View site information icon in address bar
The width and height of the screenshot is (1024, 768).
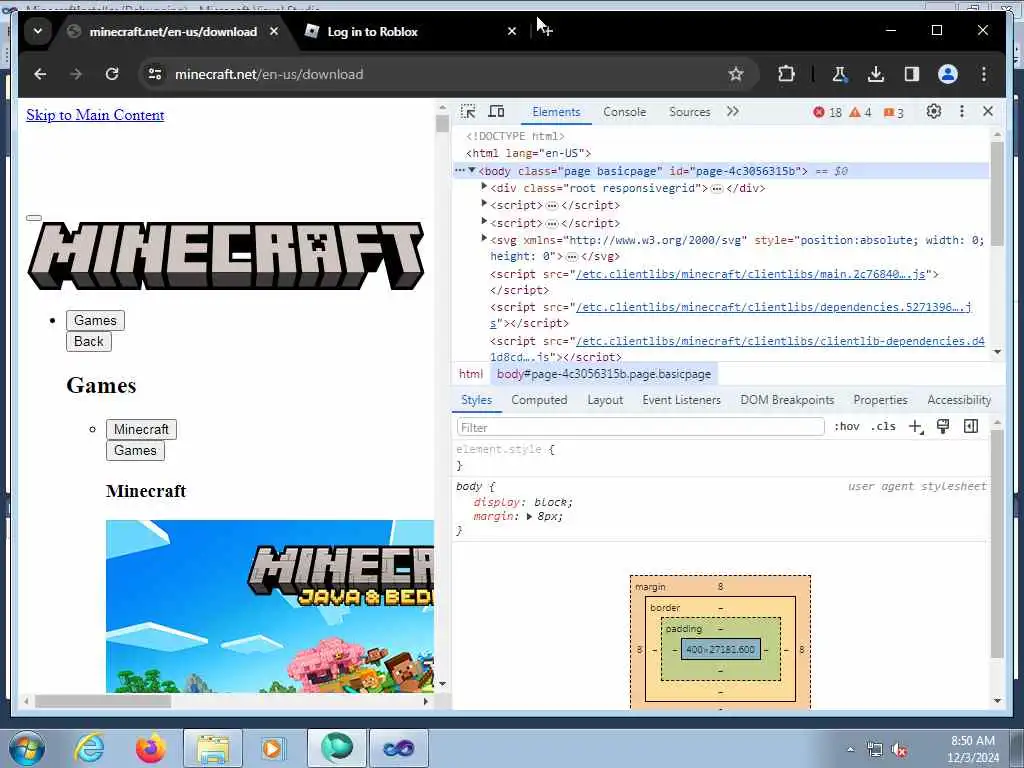(155, 74)
